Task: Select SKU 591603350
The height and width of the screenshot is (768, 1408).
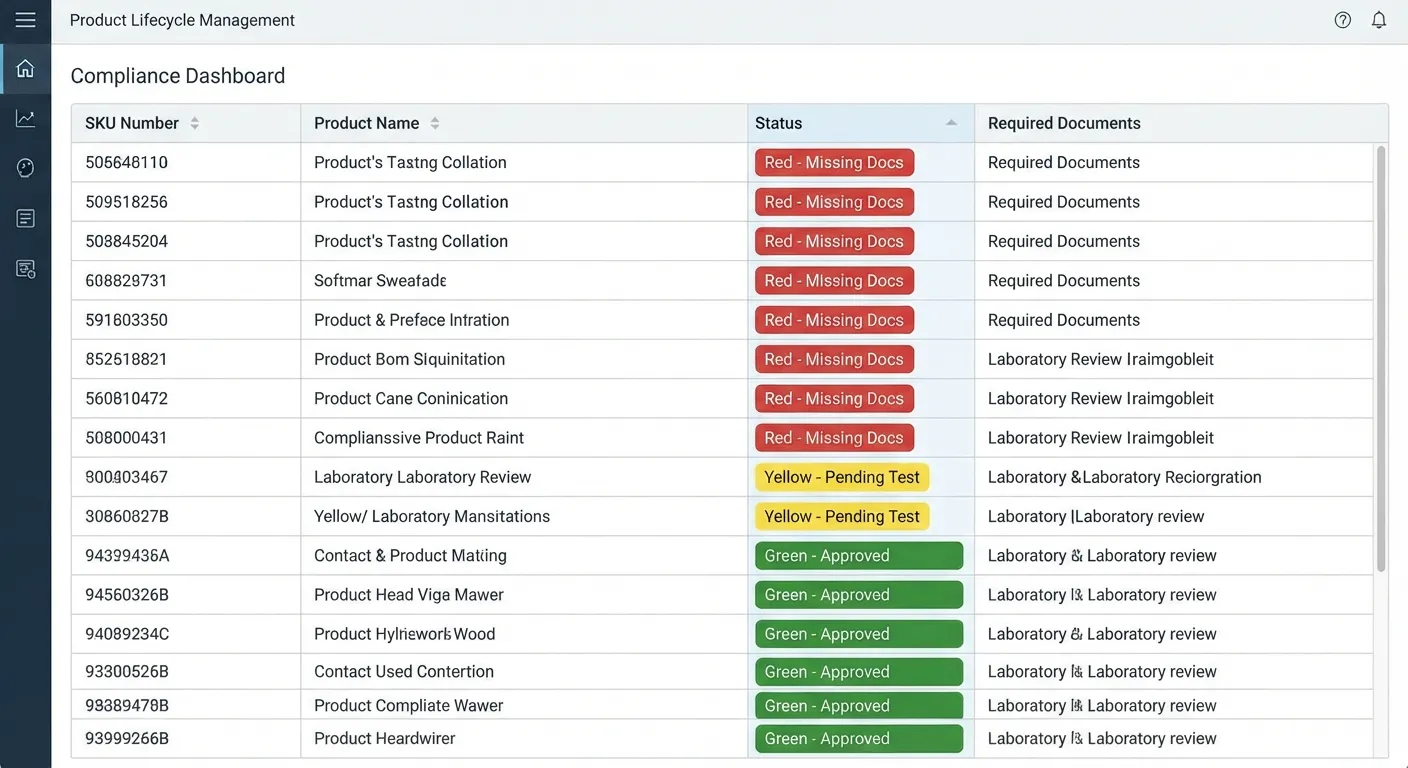Action: [126, 320]
